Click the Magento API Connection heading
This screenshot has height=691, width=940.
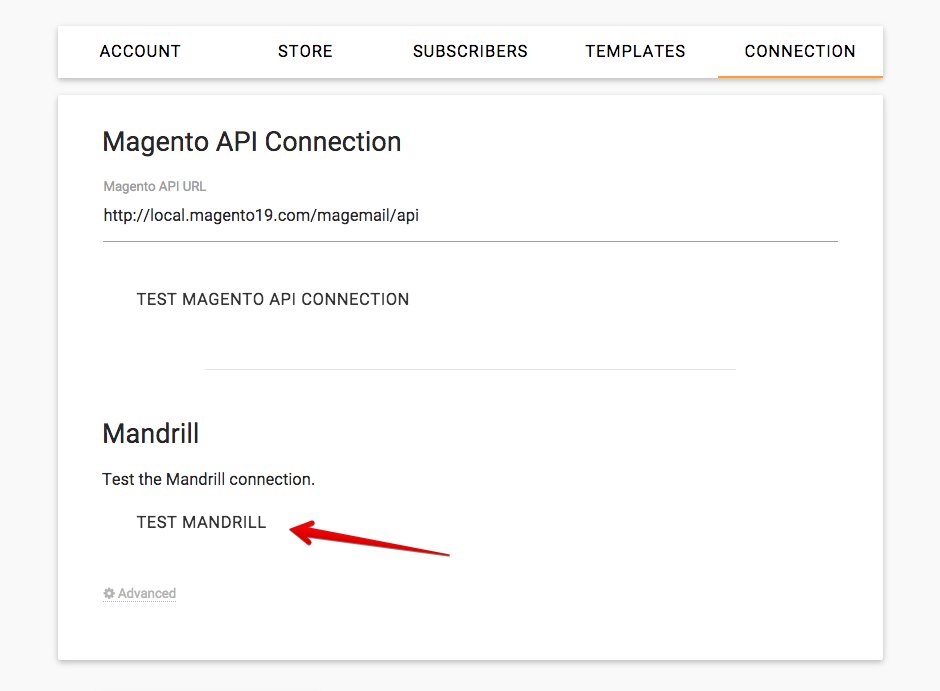pyautogui.click(x=252, y=142)
